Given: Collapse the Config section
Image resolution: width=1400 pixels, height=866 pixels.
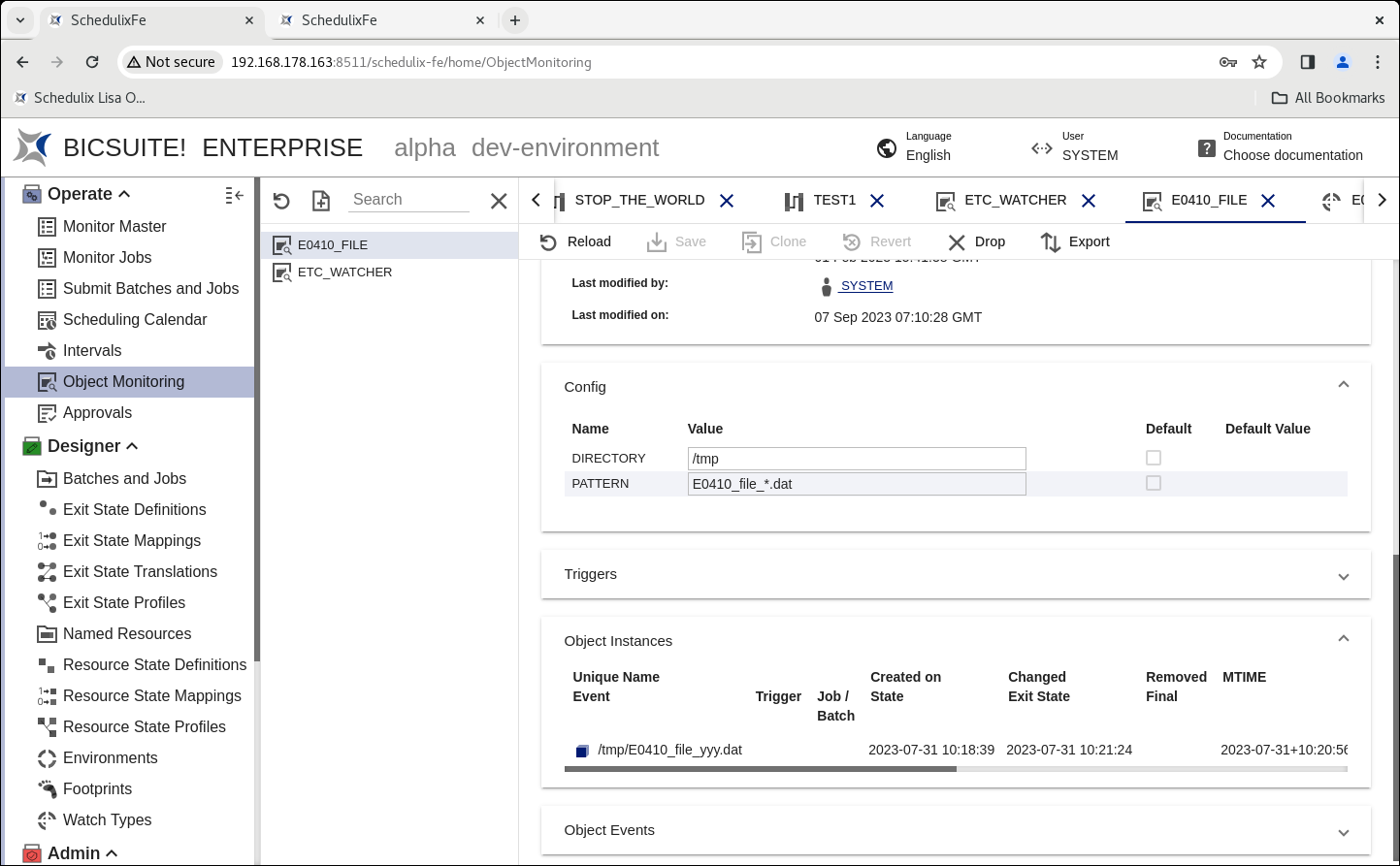Looking at the screenshot, I should tap(1344, 384).
